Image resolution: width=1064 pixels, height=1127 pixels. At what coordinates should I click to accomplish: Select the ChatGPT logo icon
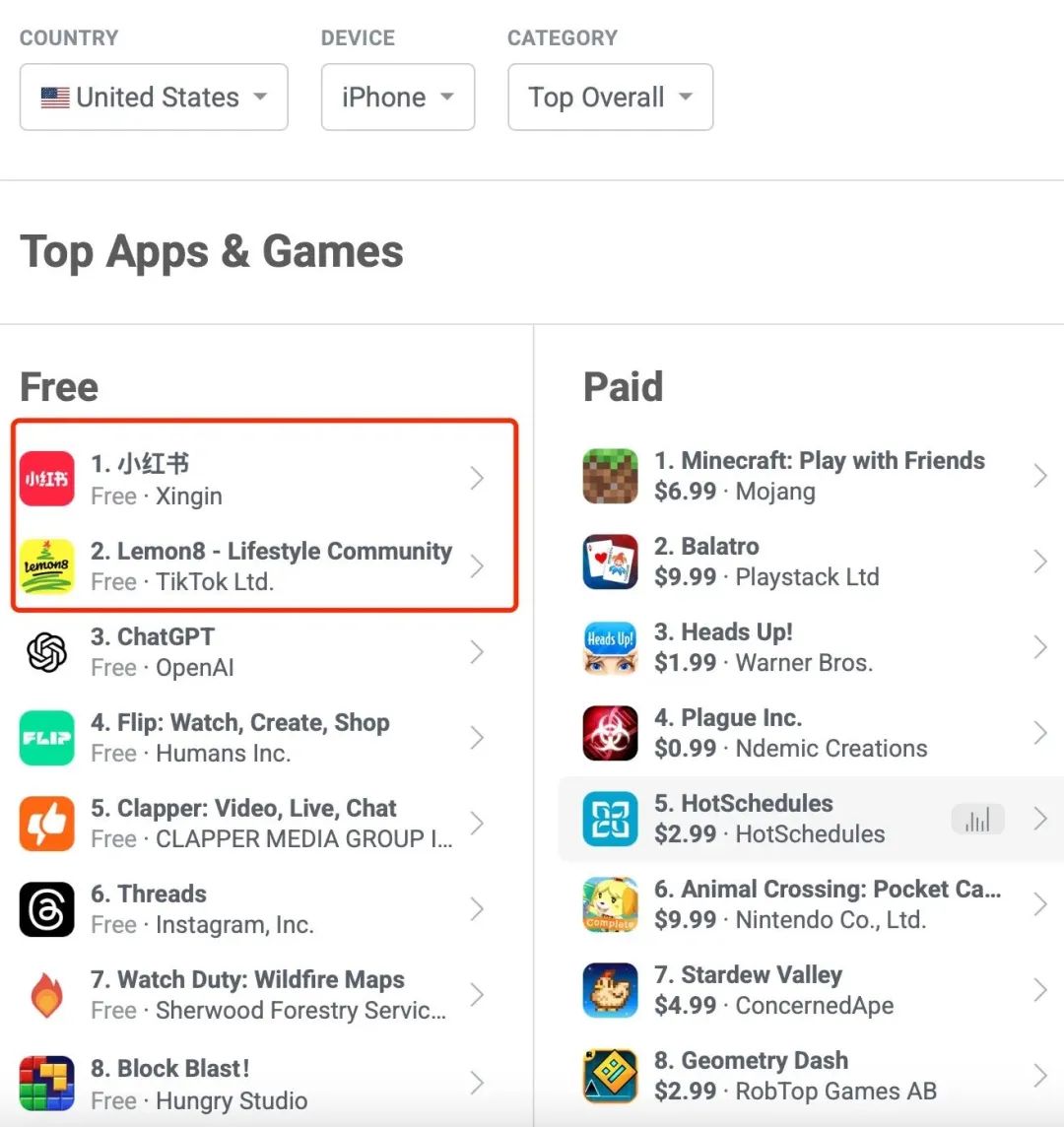[x=46, y=652]
